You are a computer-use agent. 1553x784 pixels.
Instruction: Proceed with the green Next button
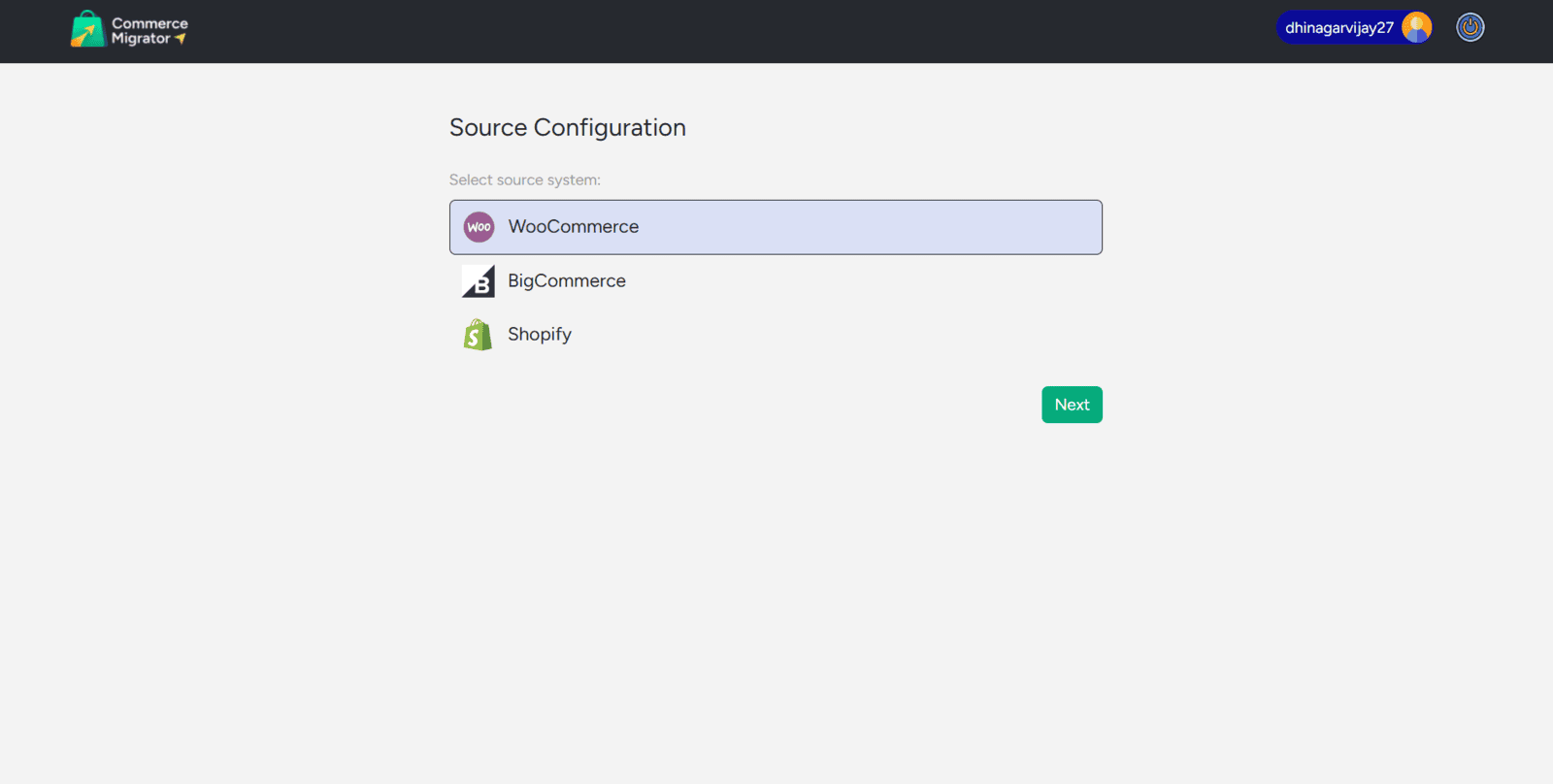pyautogui.click(x=1072, y=405)
